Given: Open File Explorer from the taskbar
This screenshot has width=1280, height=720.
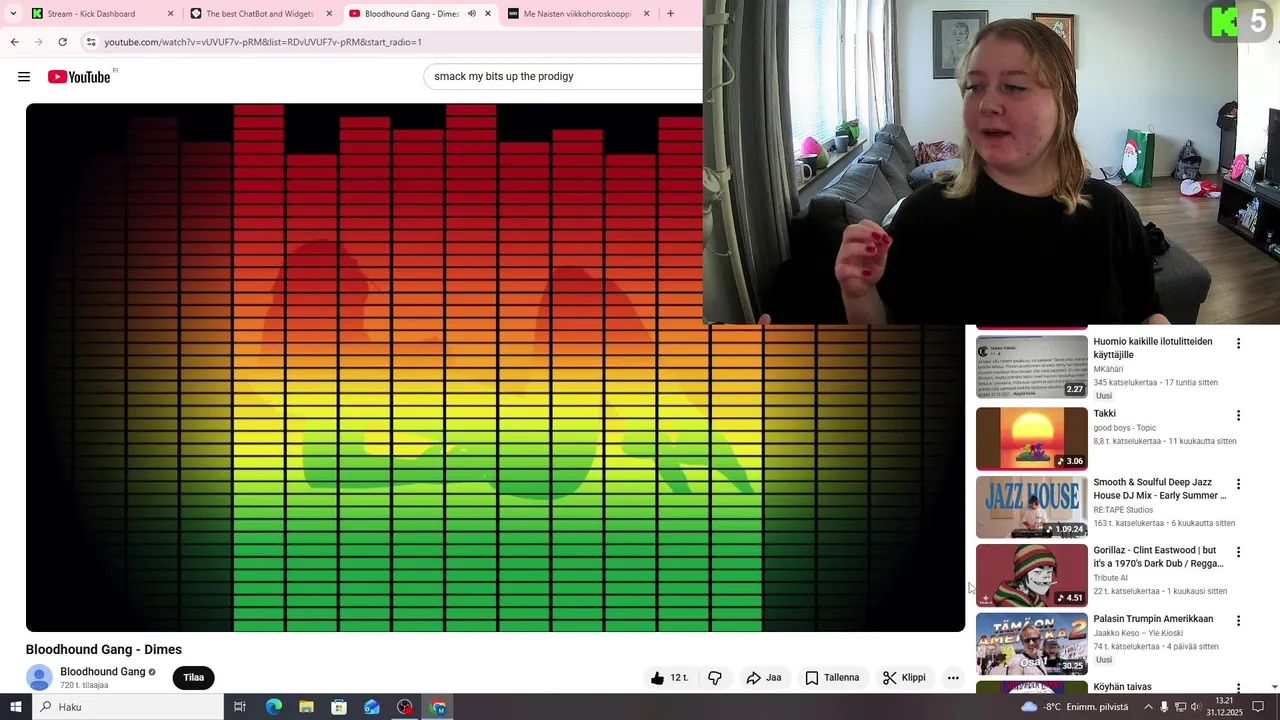Looking at the screenshot, I should click(306, 707).
